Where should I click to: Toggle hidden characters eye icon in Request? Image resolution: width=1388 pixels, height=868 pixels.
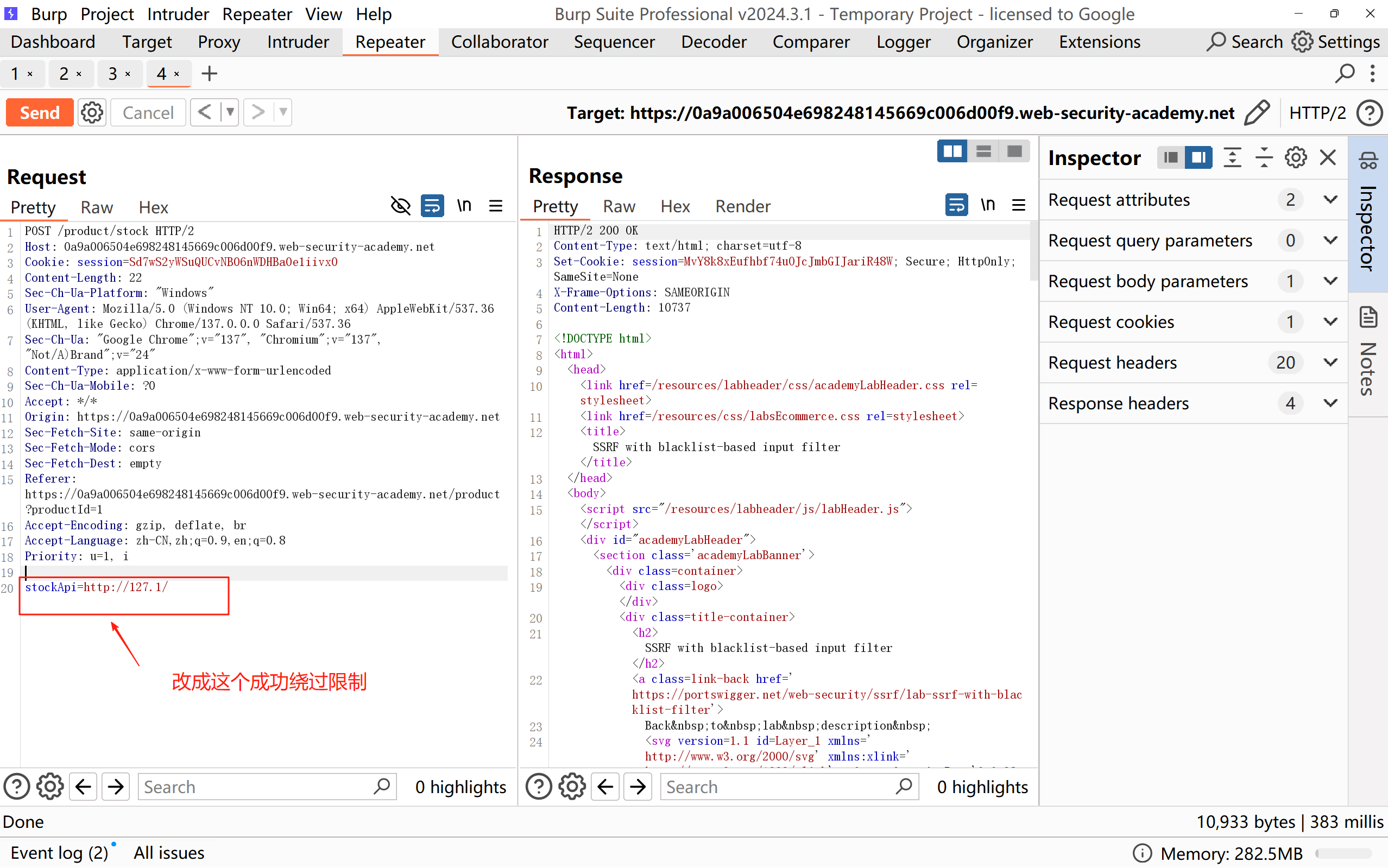coord(400,206)
